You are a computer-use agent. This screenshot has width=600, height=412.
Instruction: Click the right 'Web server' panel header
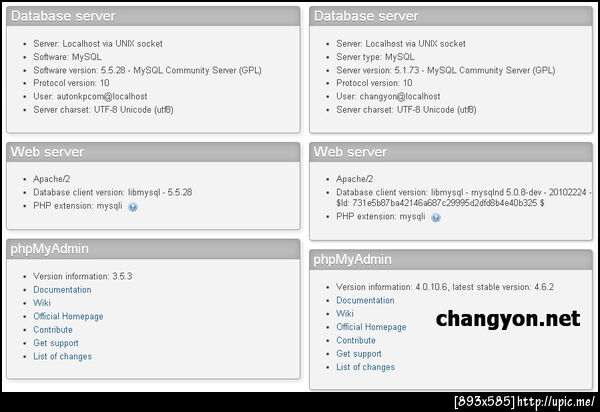(x=451, y=152)
